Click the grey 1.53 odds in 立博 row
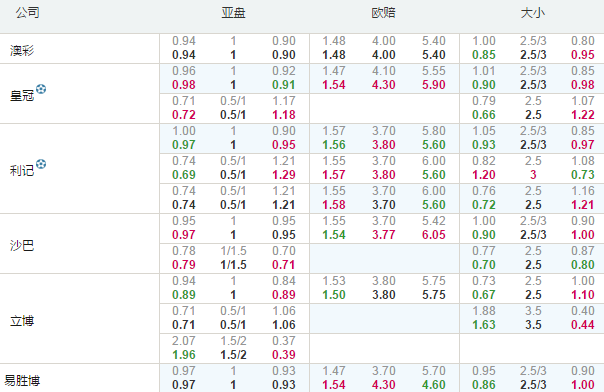Viewport: 604px width, 392px height. [334, 281]
